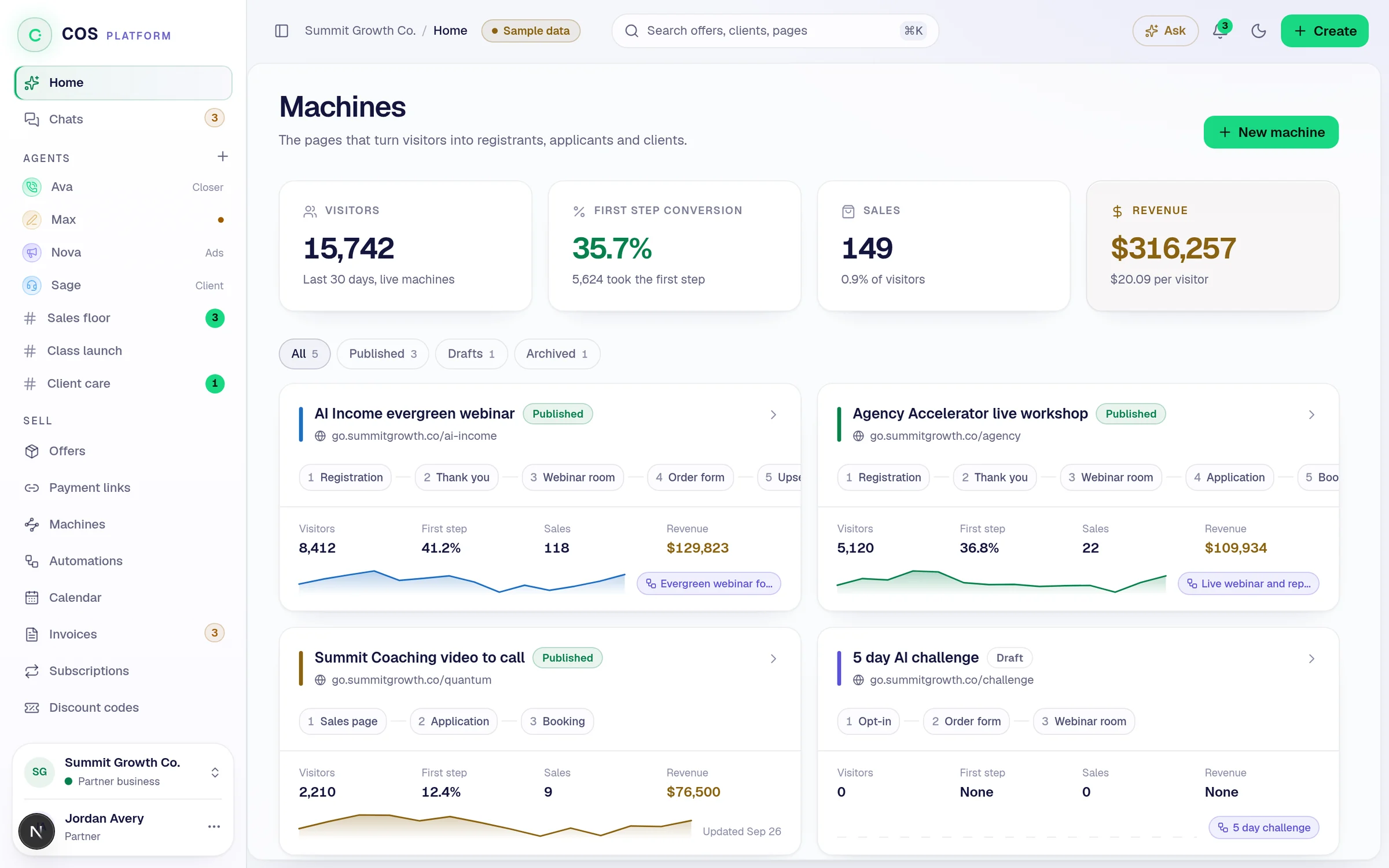Open Evergreen webinar automation chip
1389x868 pixels.
point(709,584)
